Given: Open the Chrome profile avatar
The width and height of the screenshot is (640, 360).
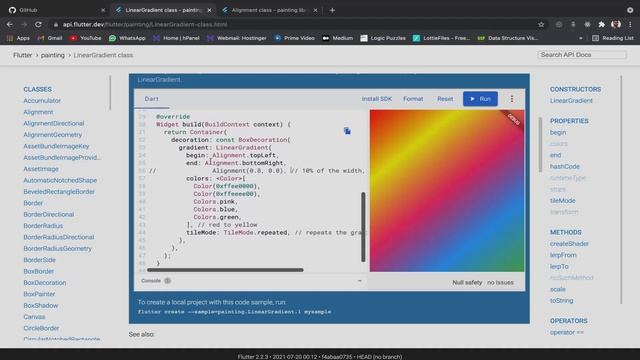Looking at the screenshot, I should 616,24.
